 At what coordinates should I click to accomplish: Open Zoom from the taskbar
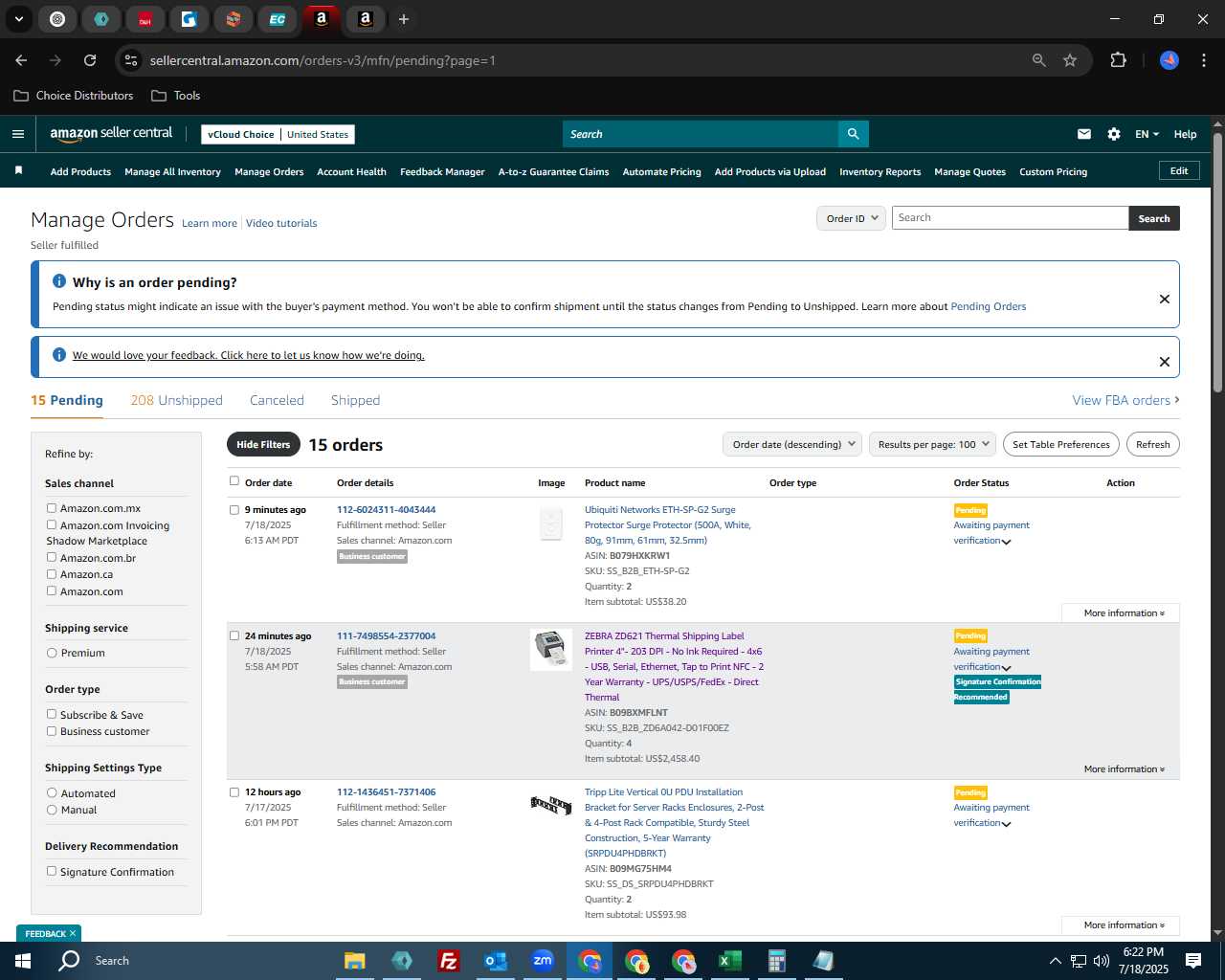(543, 961)
